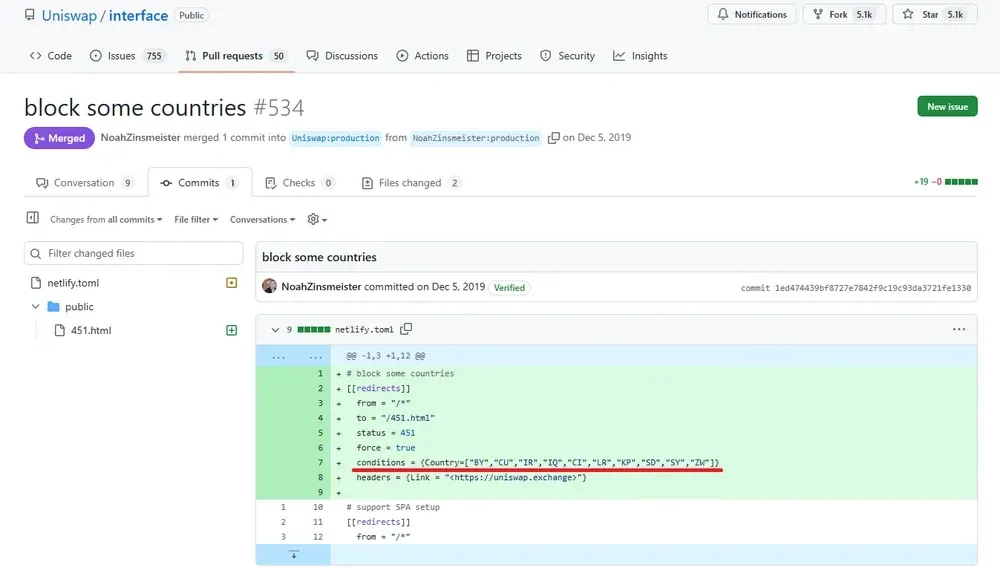Toggle the file tree sidebar icon
Screen dimensions: 1000x570
coord(33,218)
